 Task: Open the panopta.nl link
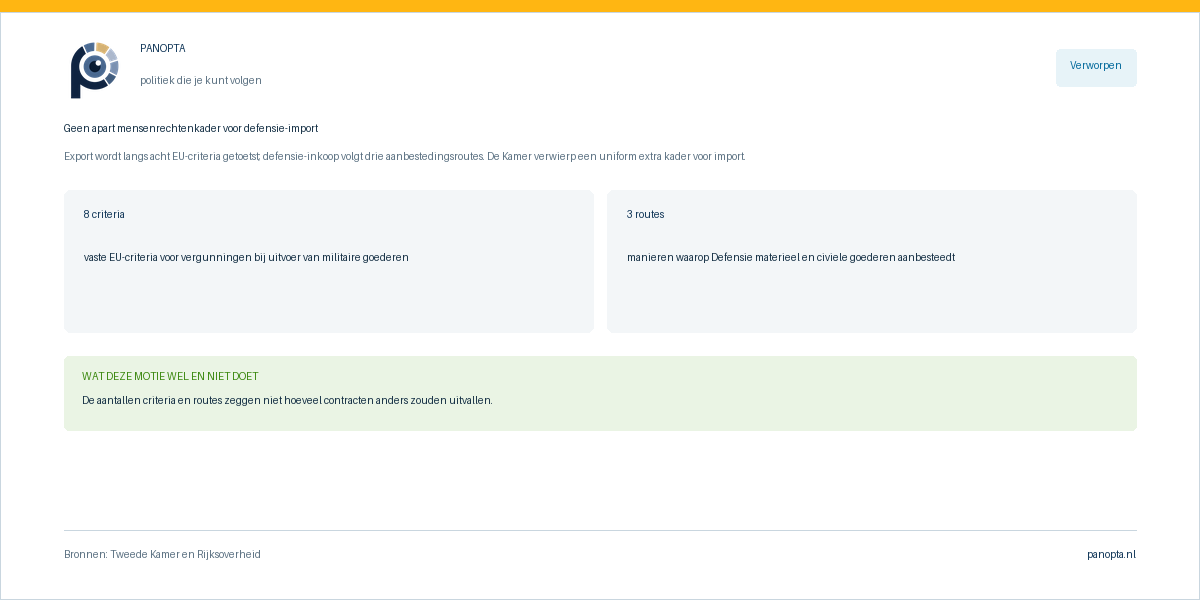(1112, 554)
